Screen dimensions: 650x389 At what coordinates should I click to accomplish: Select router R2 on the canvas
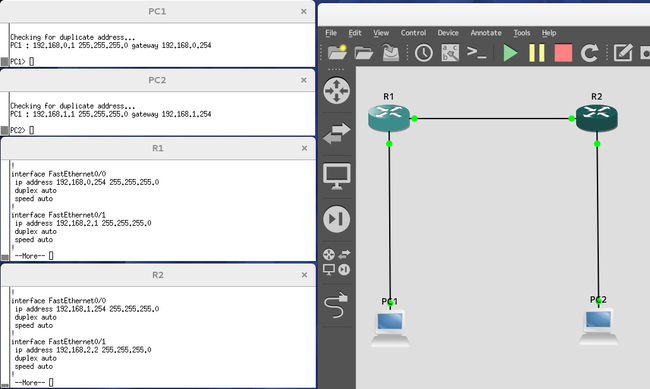[x=597, y=118]
